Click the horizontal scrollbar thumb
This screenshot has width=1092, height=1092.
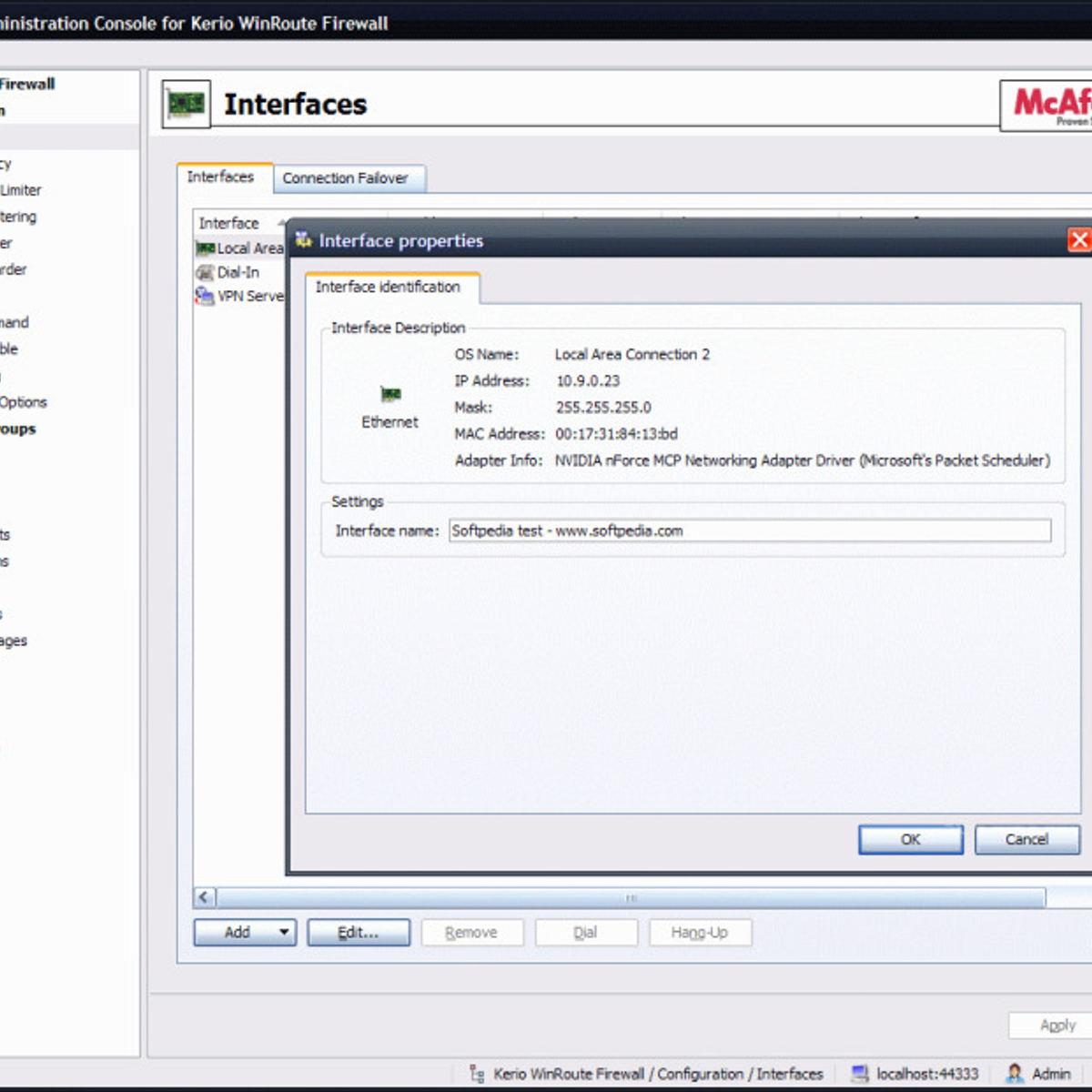pyautogui.click(x=631, y=898)
